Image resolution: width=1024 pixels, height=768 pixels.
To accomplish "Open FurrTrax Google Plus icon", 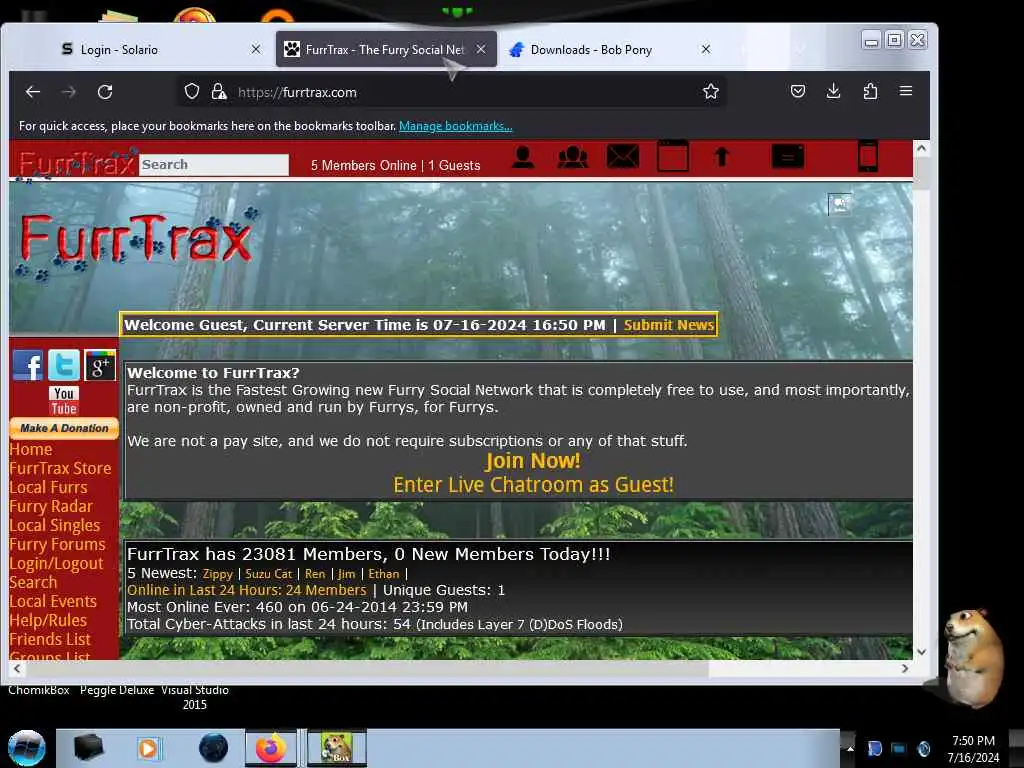I will tap(100, 365).
